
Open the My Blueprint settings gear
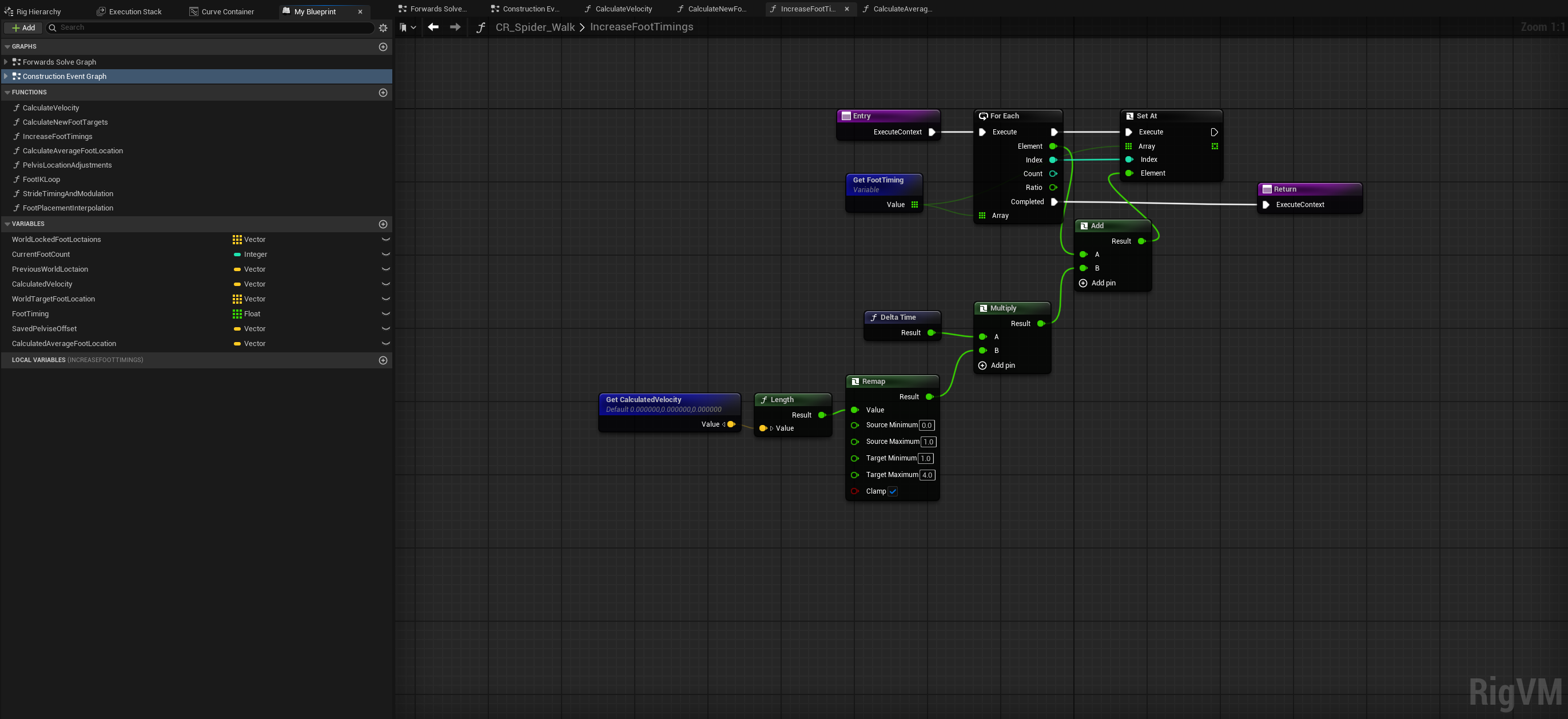(x=383, y=28)
